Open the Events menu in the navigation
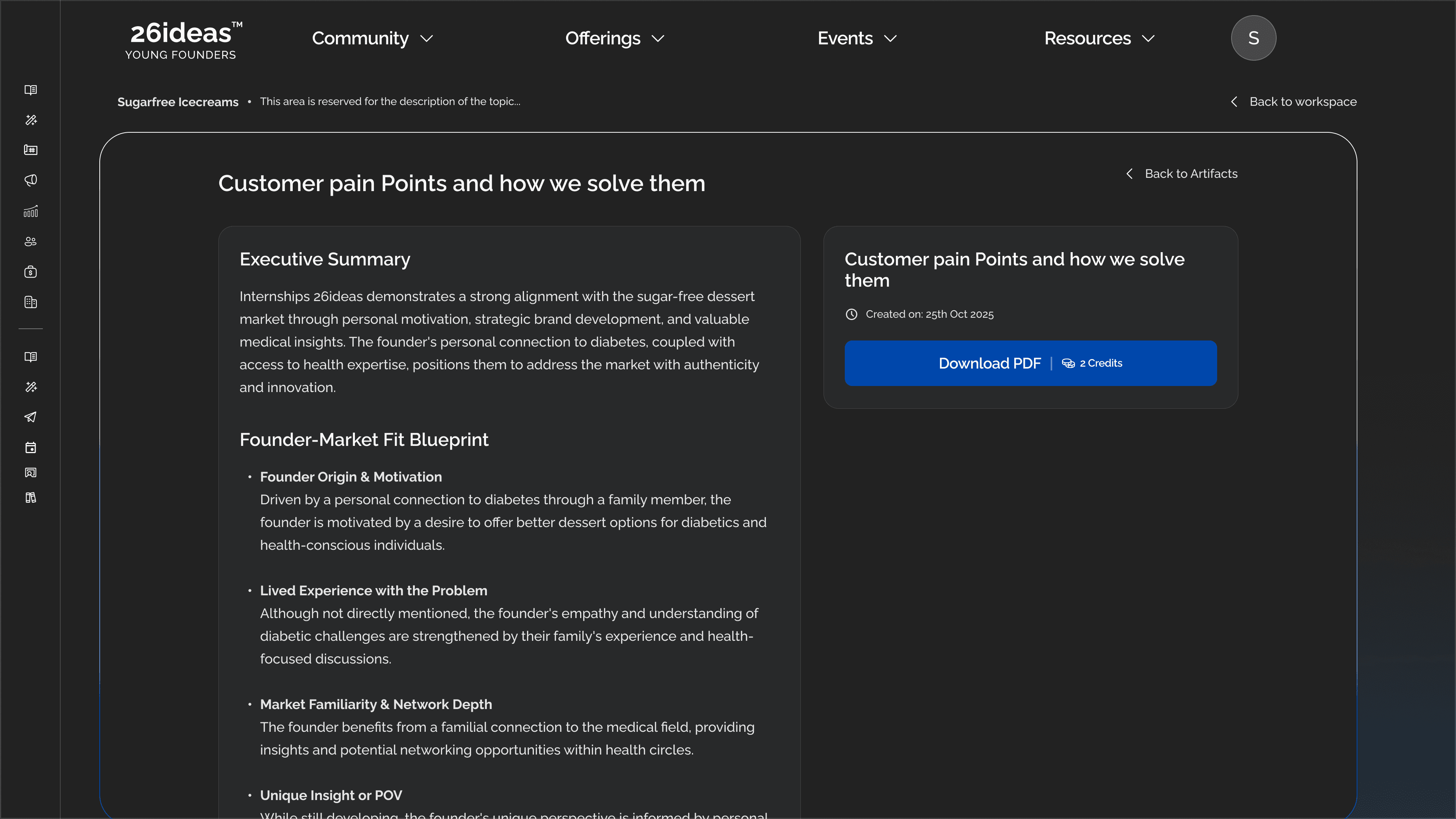Screen dimensions: 1456x819 point(856,38)
